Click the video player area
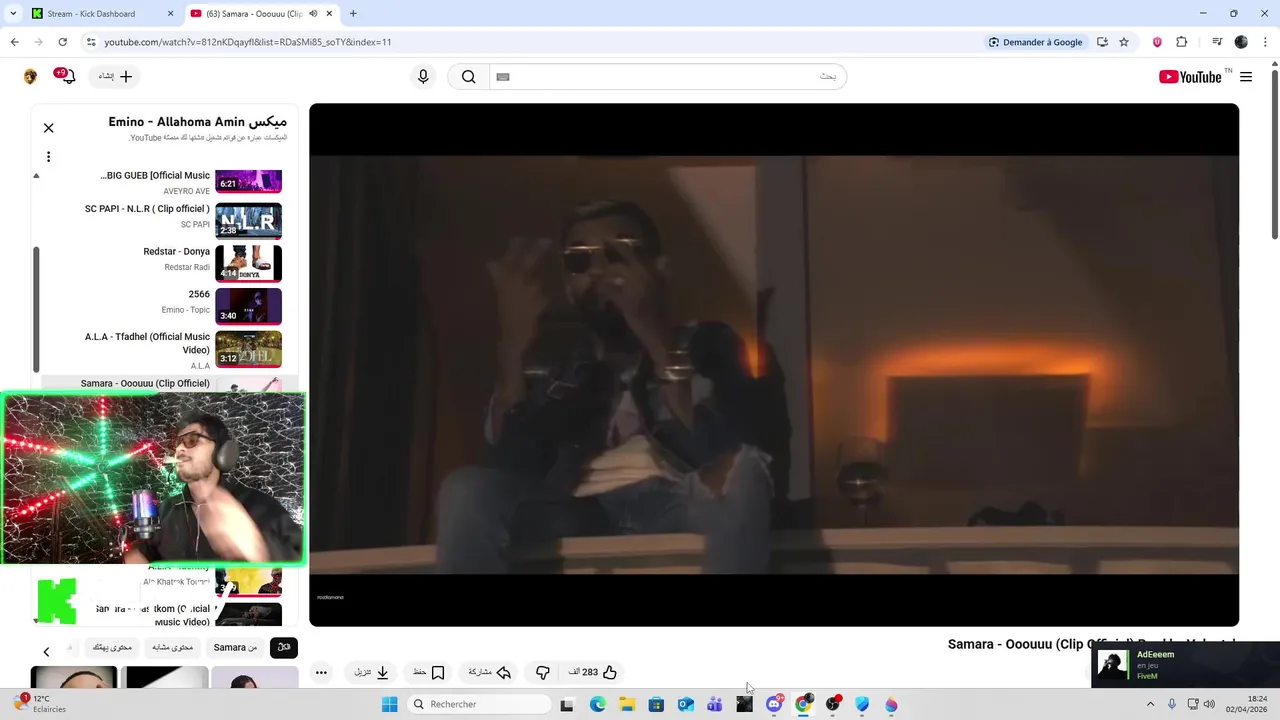1280x720 pixels. (x=774, y=365)
